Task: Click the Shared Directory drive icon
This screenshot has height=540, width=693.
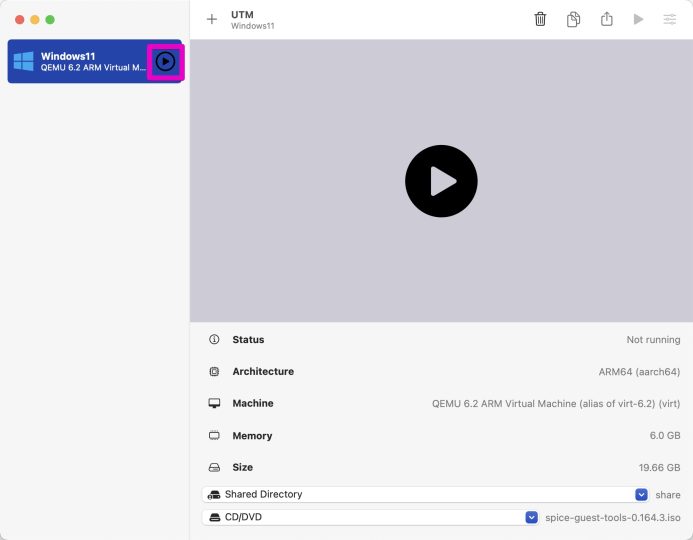Action: (214, 494)
